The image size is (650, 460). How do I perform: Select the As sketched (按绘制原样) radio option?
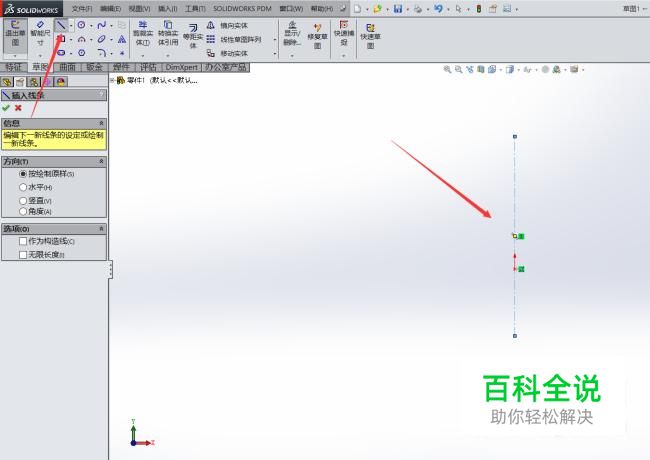tap(23, 174)
